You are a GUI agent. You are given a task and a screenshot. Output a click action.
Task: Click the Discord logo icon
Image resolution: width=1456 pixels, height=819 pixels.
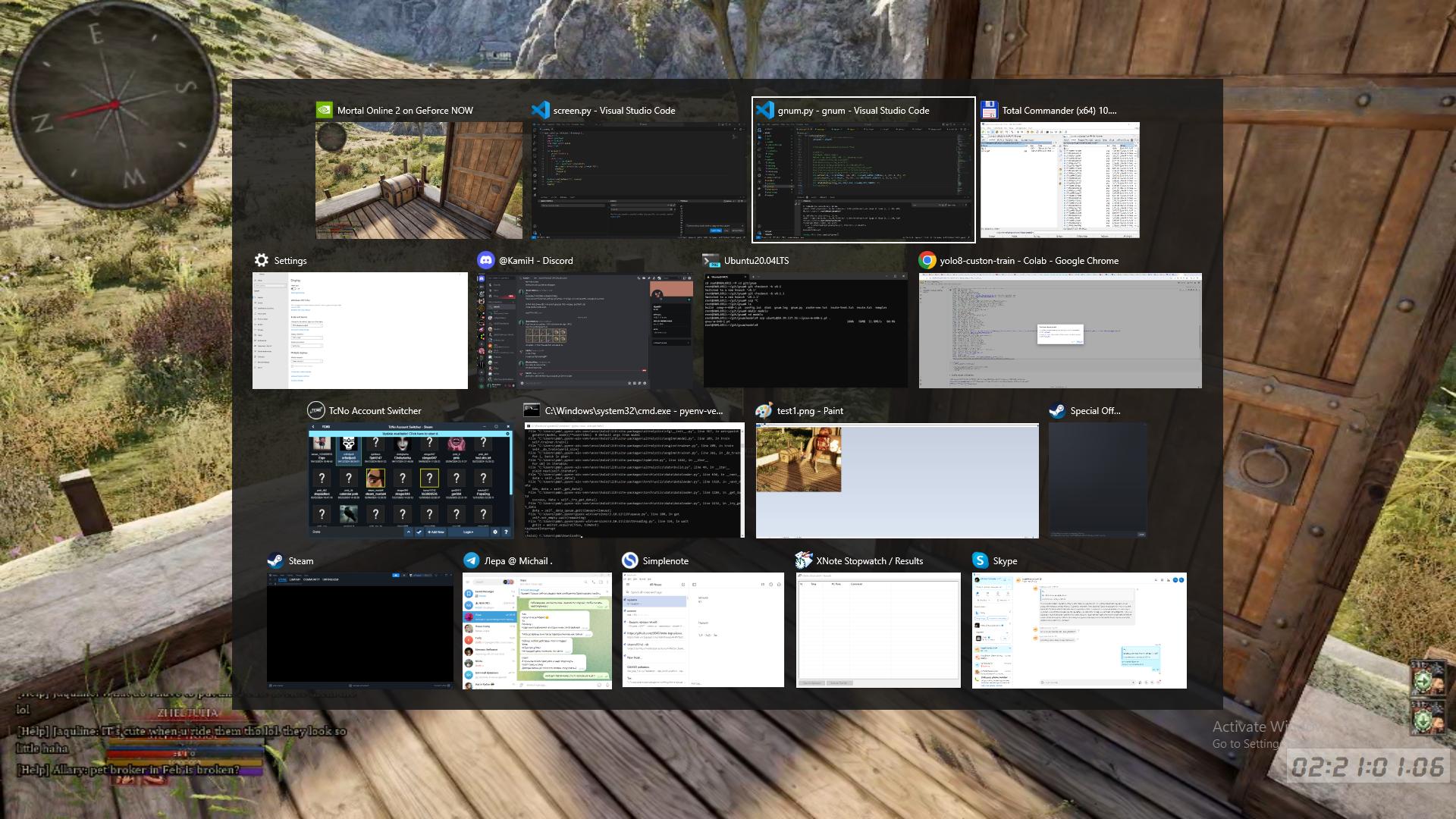[x=485, y=260]
